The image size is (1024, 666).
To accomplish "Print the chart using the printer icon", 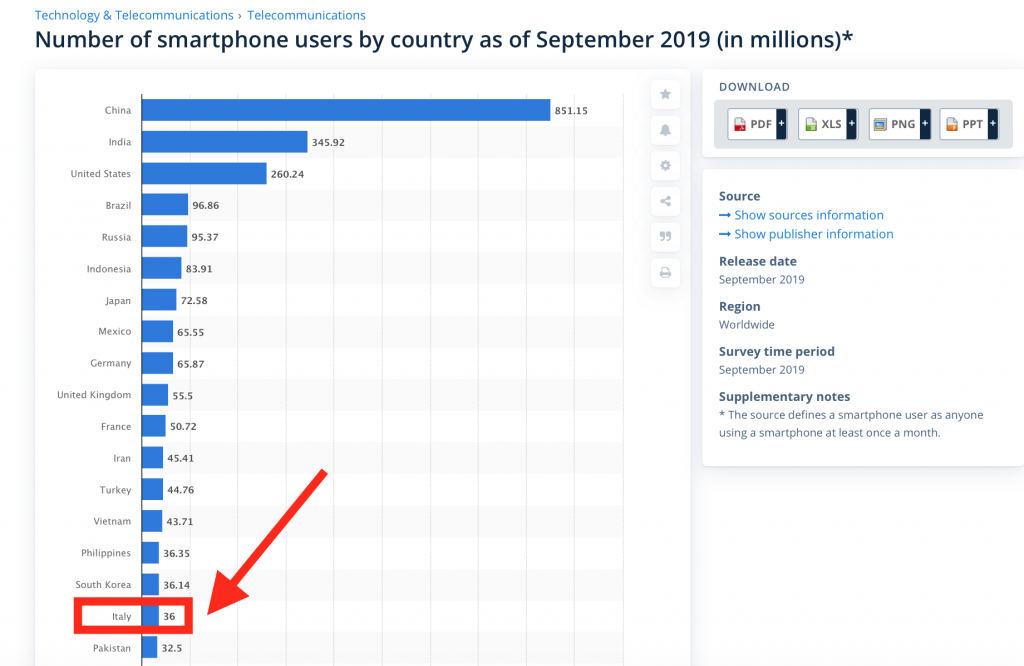I will click(x=665, y=272).
